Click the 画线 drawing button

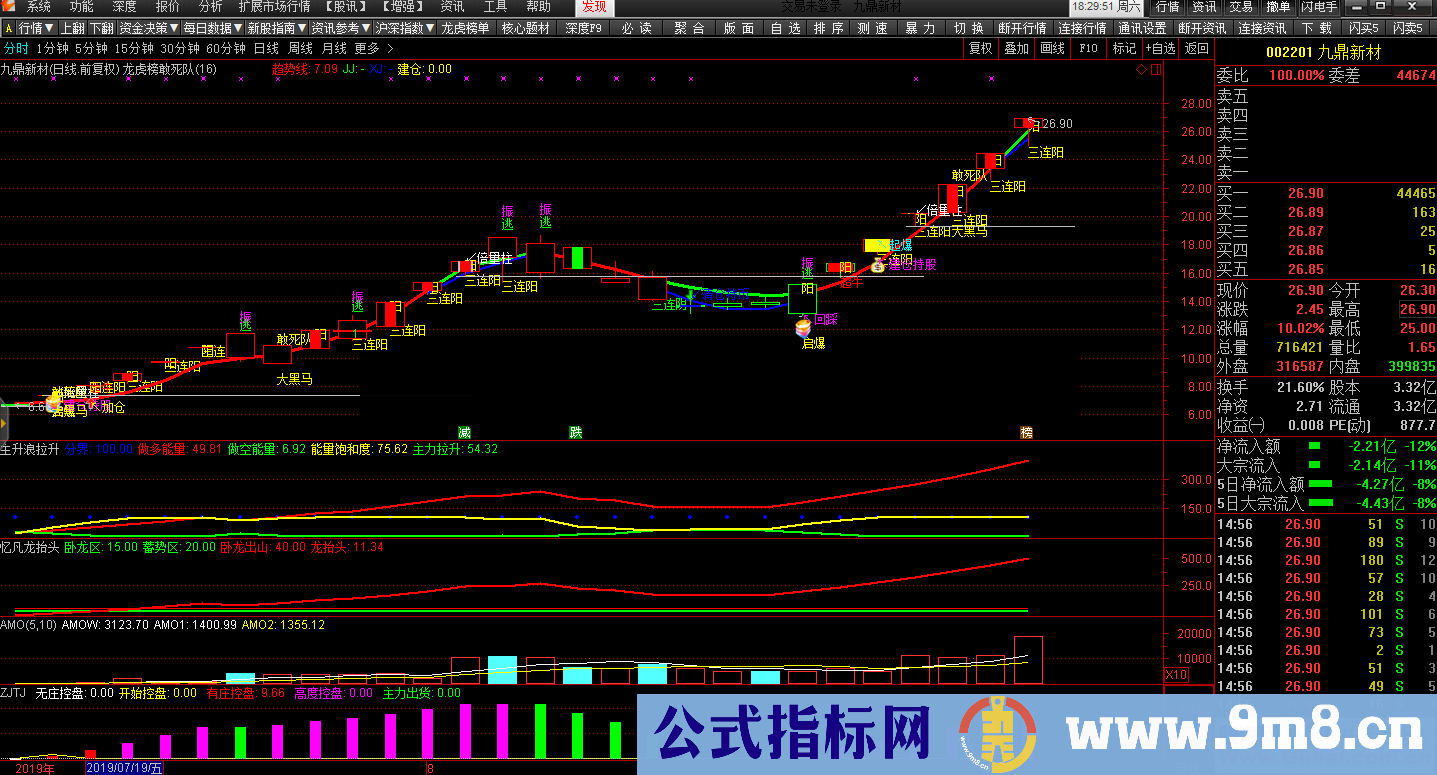click(1052, 48)
